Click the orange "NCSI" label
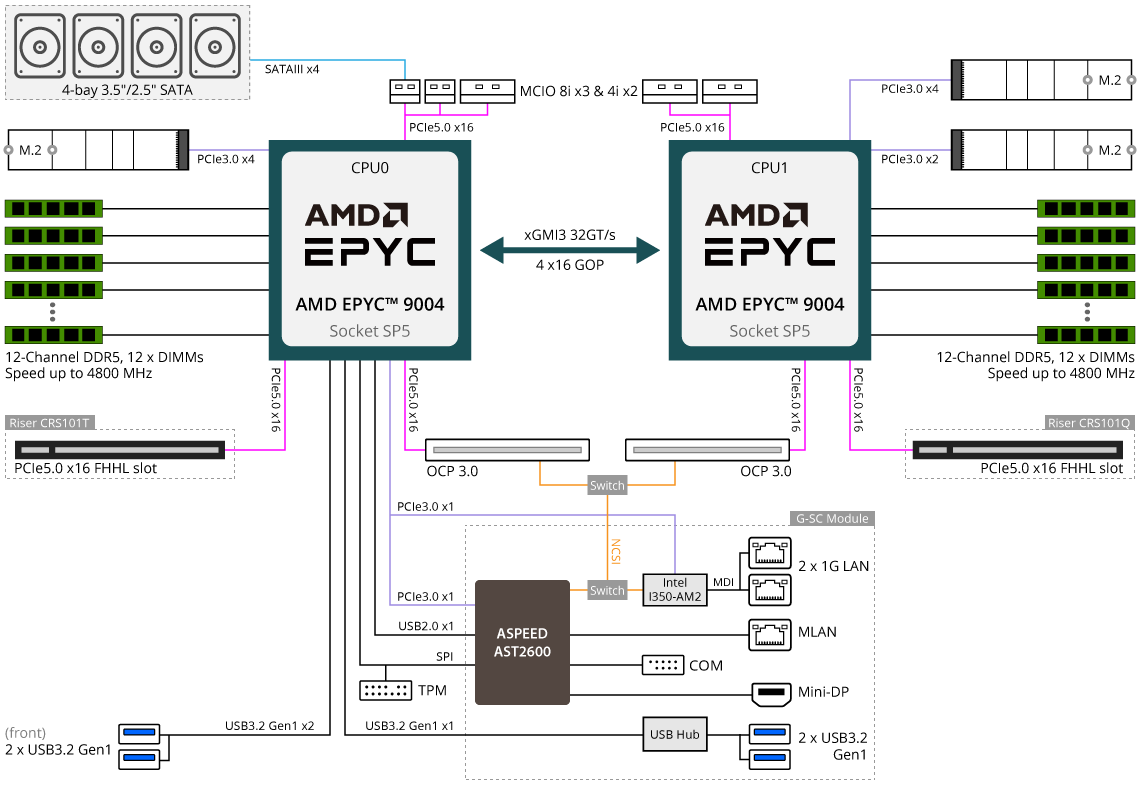This screenshot has height=790, width=1140. 616,552
